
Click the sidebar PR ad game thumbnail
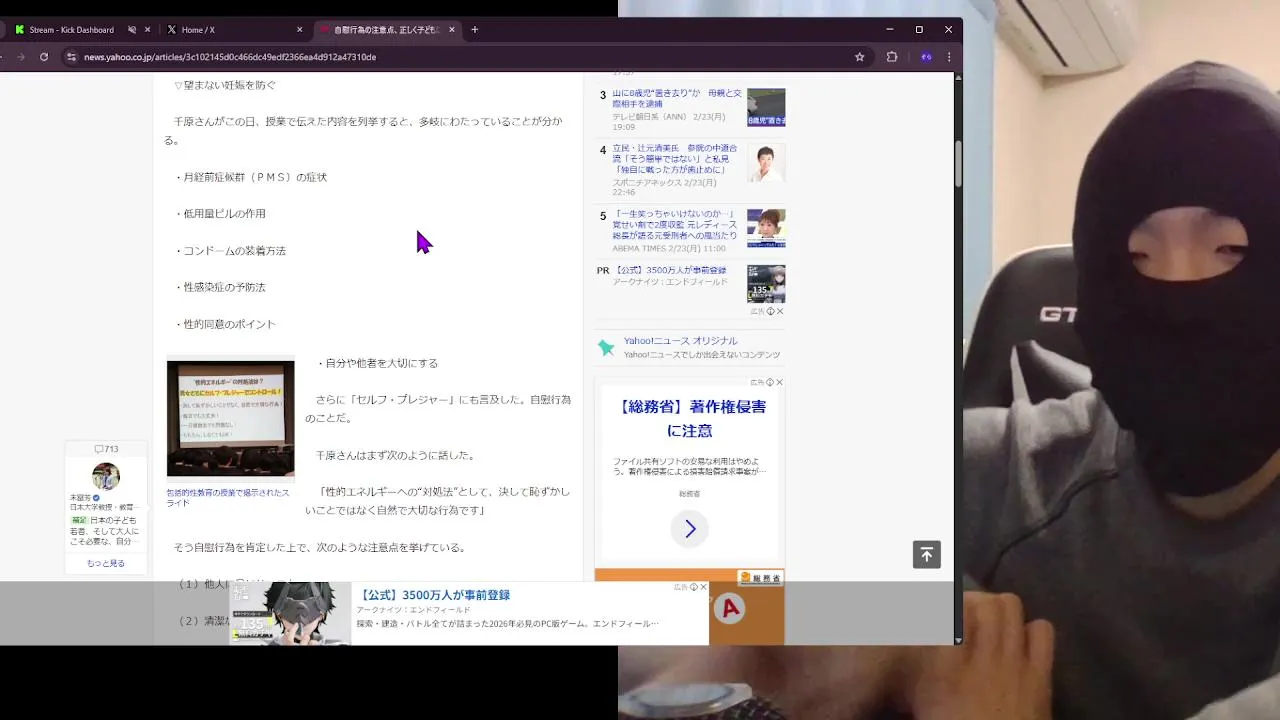(x=766, y=283)
